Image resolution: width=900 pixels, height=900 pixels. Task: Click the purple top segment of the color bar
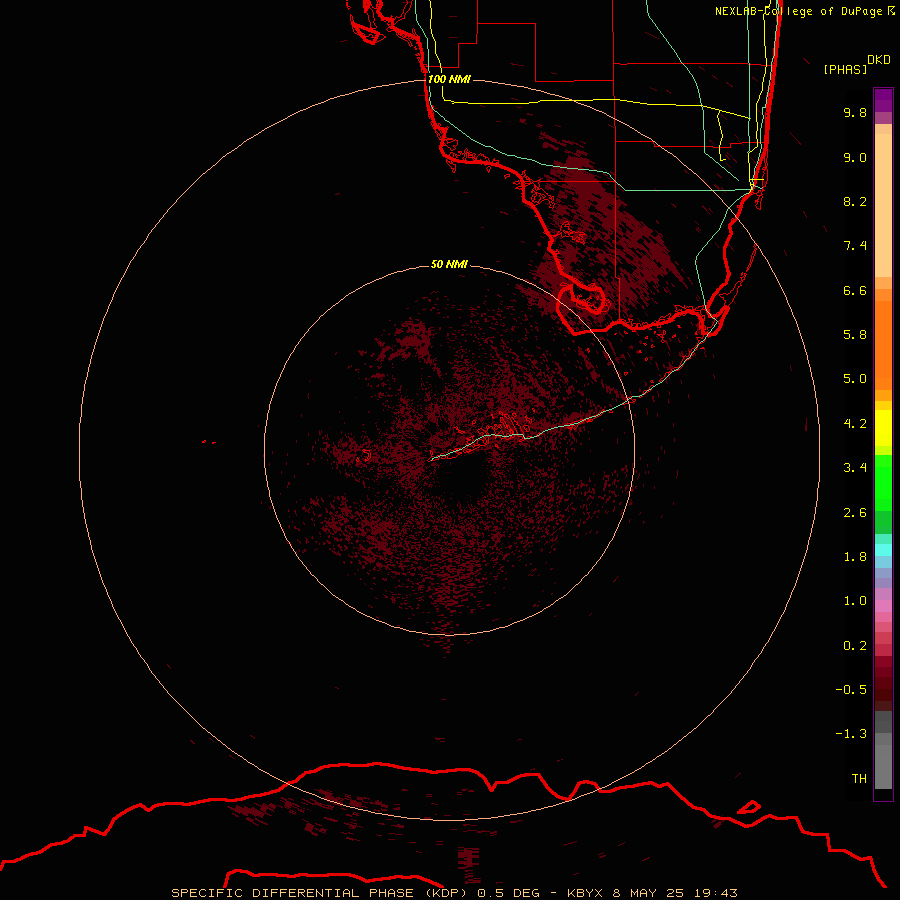883,100
